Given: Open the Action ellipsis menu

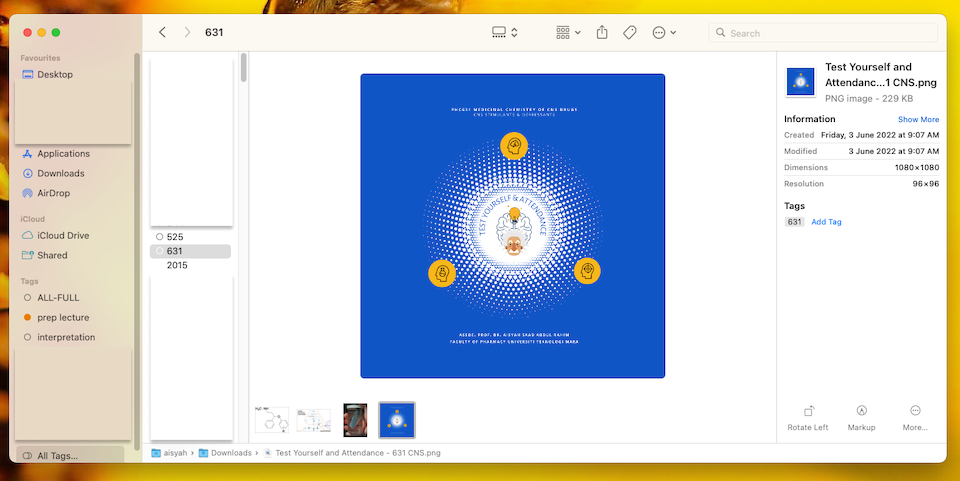Looking at the screenshot, I should [x=664, y=32].
